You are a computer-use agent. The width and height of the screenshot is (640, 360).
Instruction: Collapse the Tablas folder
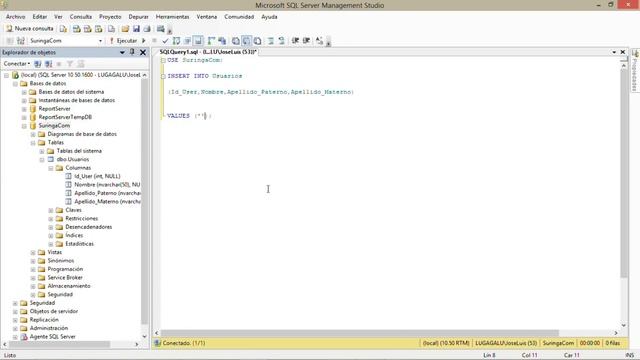[33, 143]
